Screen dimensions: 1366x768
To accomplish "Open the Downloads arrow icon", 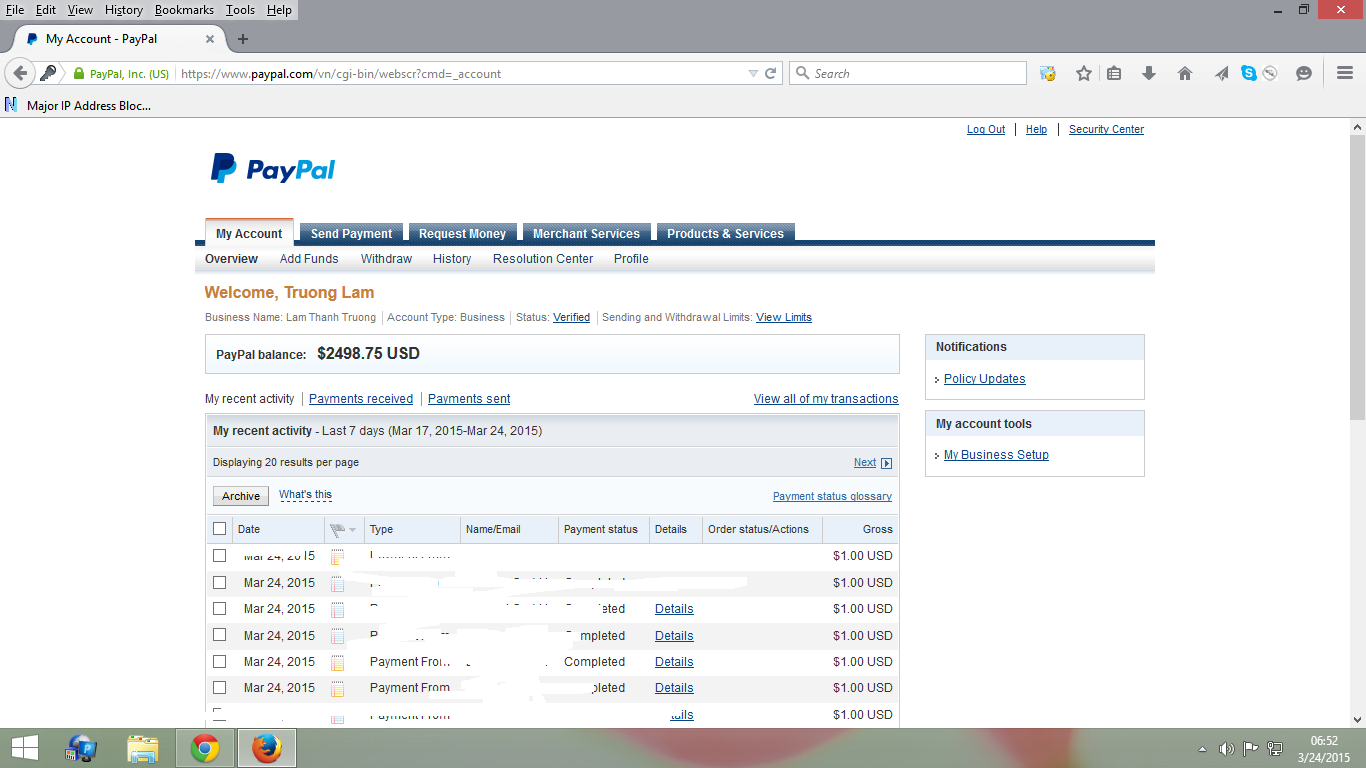I will point(1149,73).
